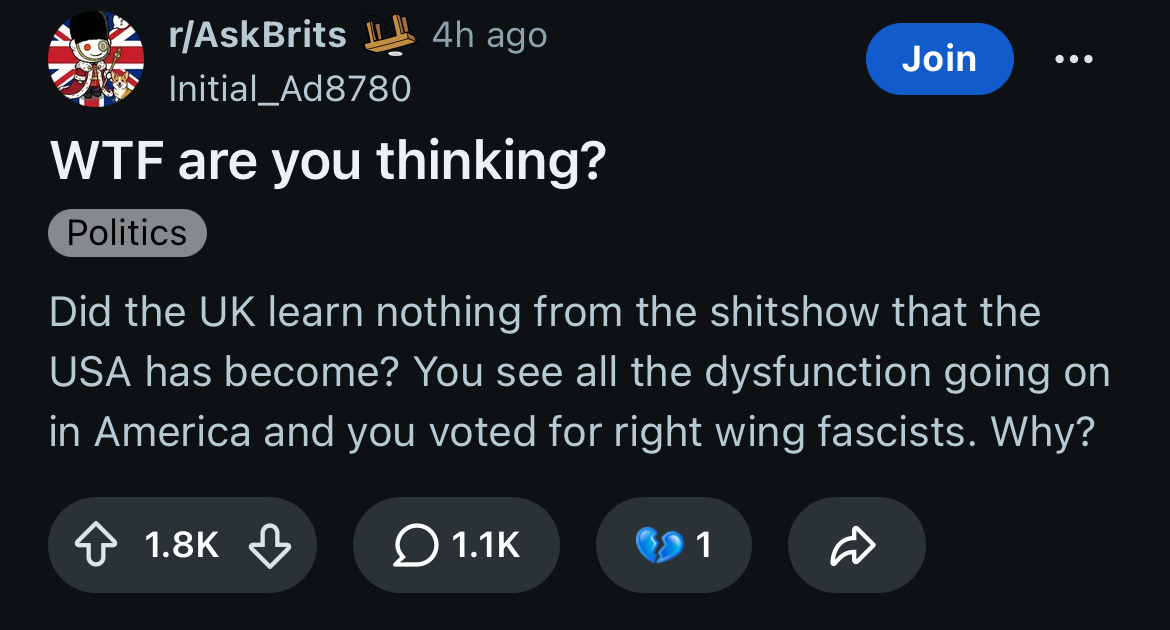Viewport: 1170px width, 630px height.
Task: Downvote the post with the down arrow
Action: click(x=269, y=545)
